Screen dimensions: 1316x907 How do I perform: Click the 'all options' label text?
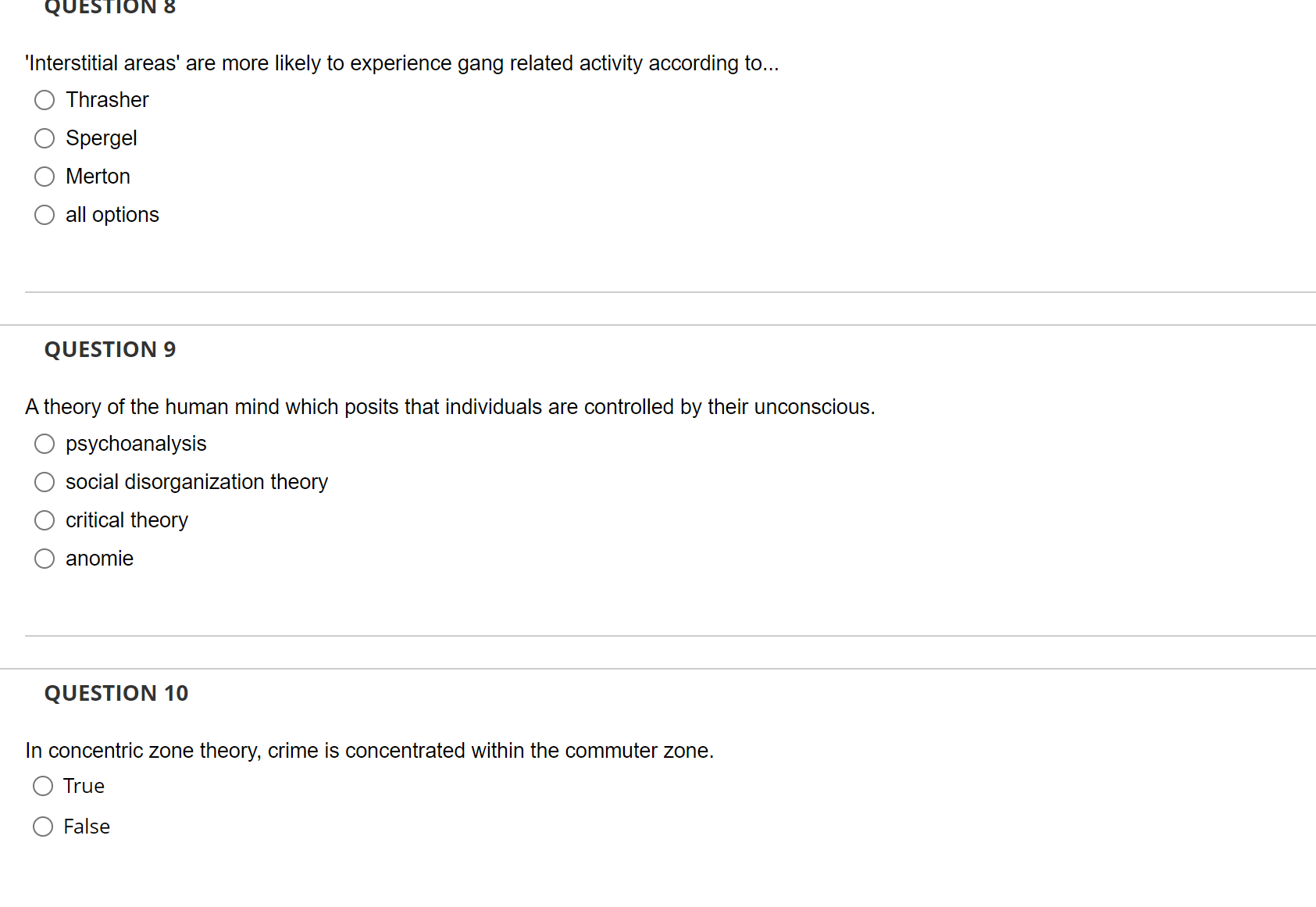[112, 215]
